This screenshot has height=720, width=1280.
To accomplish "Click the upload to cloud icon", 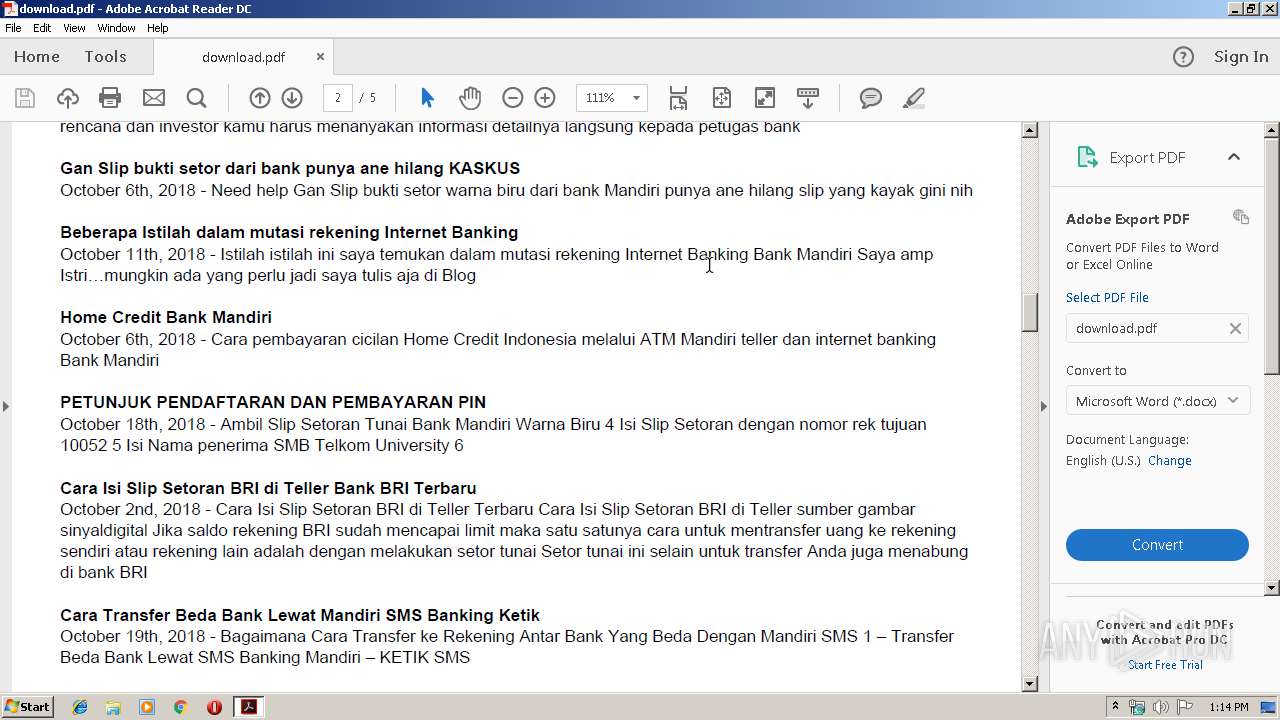I will pyautogui.click(x=68, y=98).
